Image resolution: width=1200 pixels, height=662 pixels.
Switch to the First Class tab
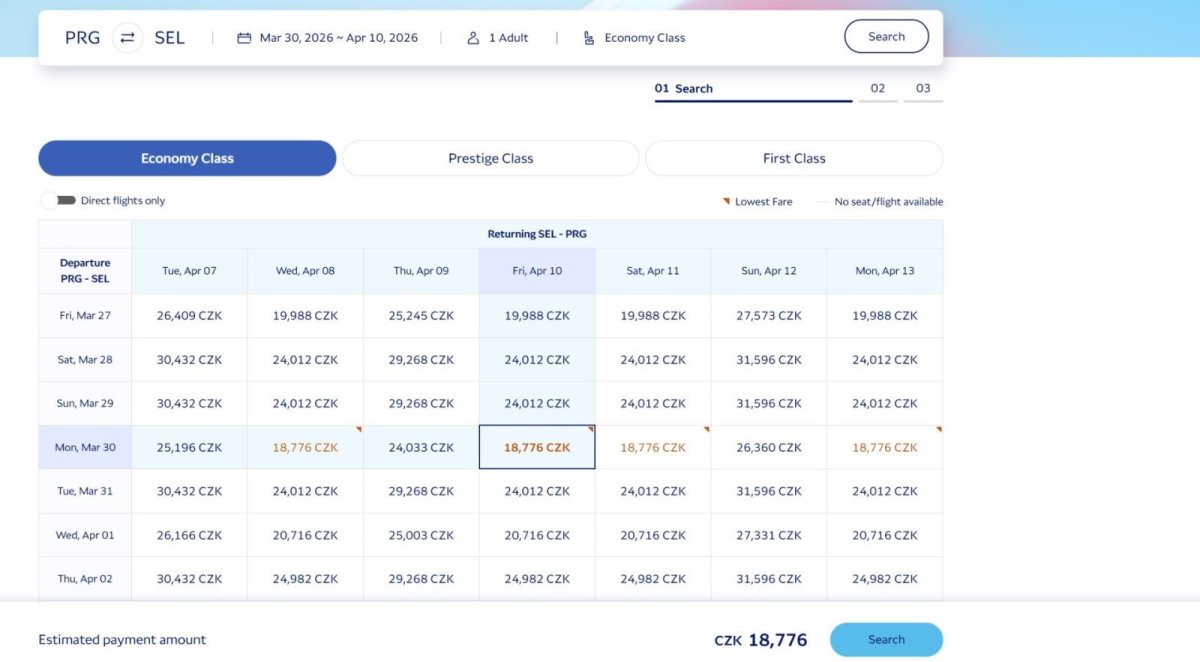coord(793,158)
